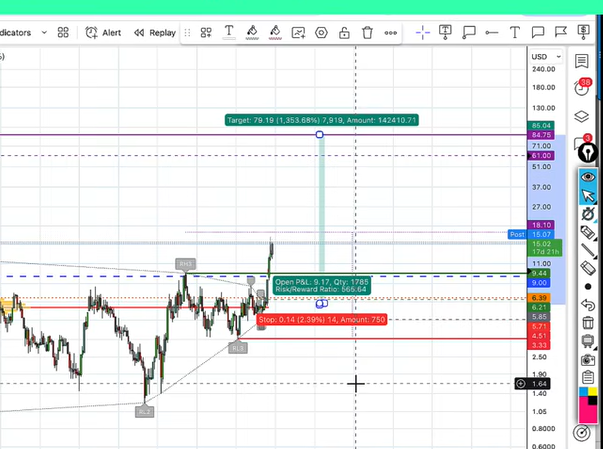Click the RL3 pivot label on chart
603x449 pixels.
tap(238, 348)
